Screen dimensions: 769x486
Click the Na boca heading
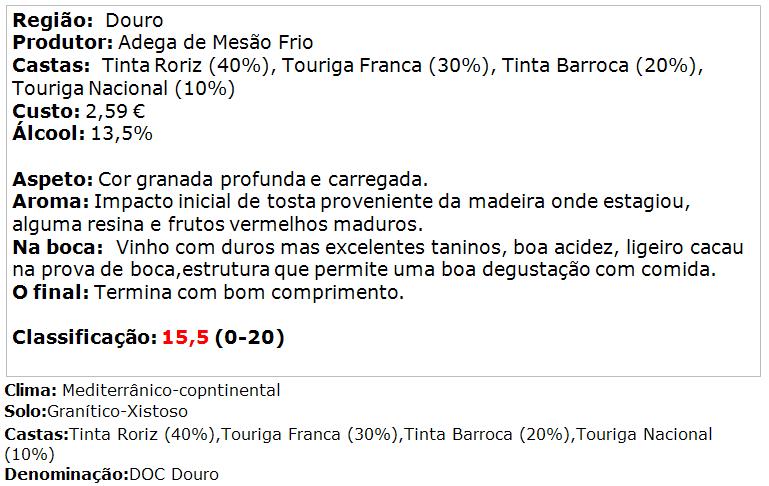point(58,247)
